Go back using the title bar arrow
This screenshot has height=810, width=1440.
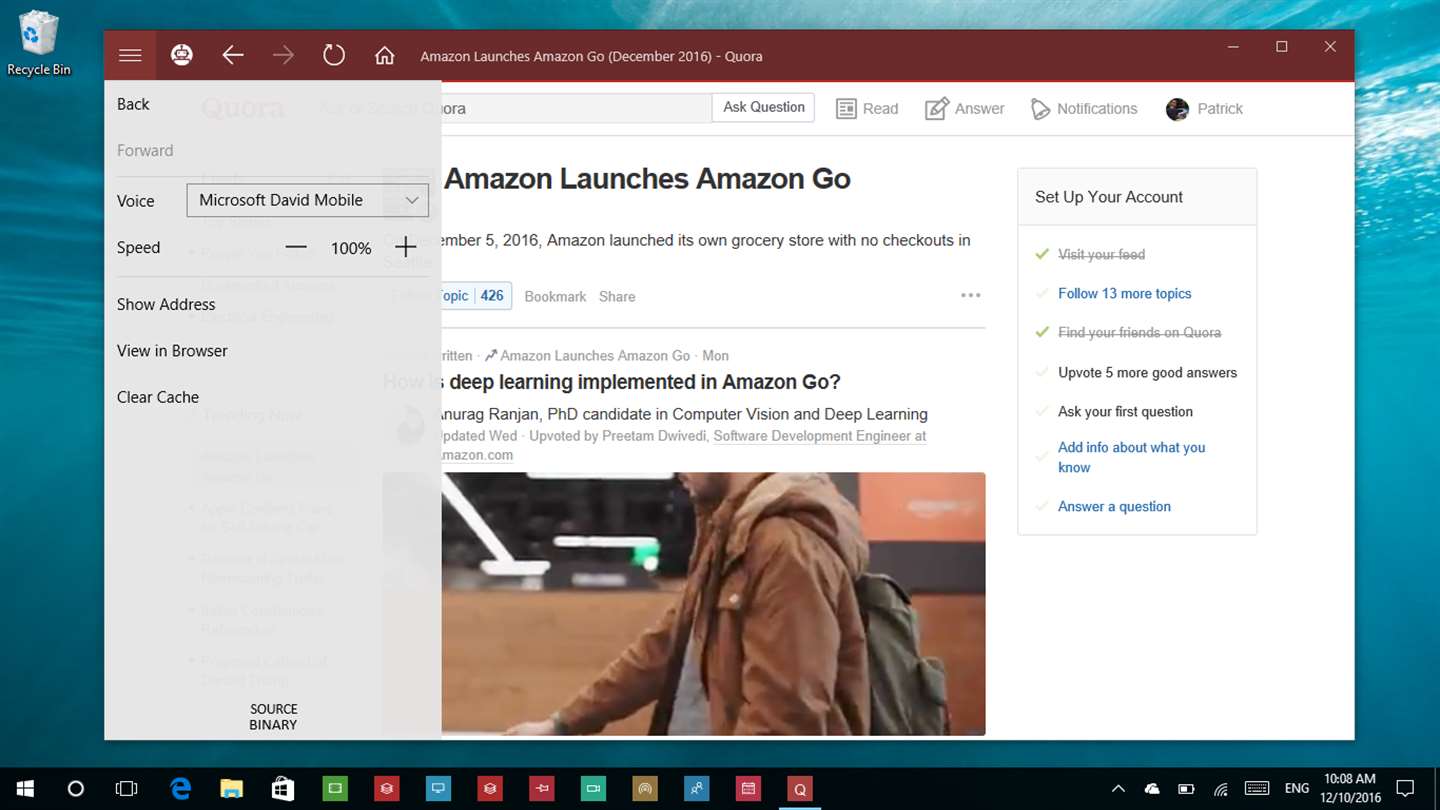[x=232, y=56]
